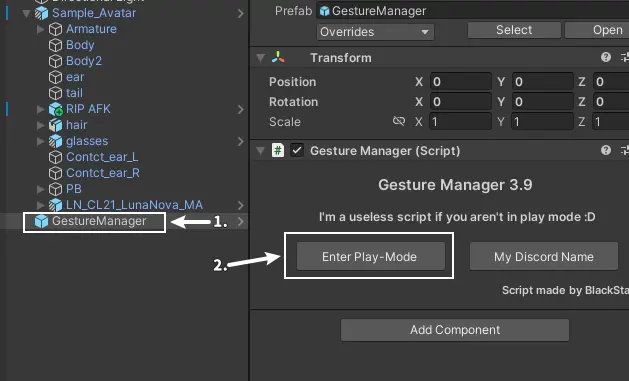
Task: Click the Select prefab button
Action: pyautogui.click(x=514, y=30)
